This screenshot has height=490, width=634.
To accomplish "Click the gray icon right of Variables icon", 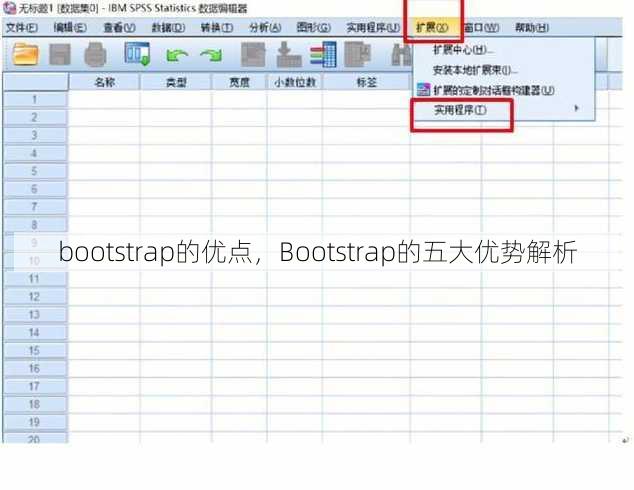I will 357,54.
